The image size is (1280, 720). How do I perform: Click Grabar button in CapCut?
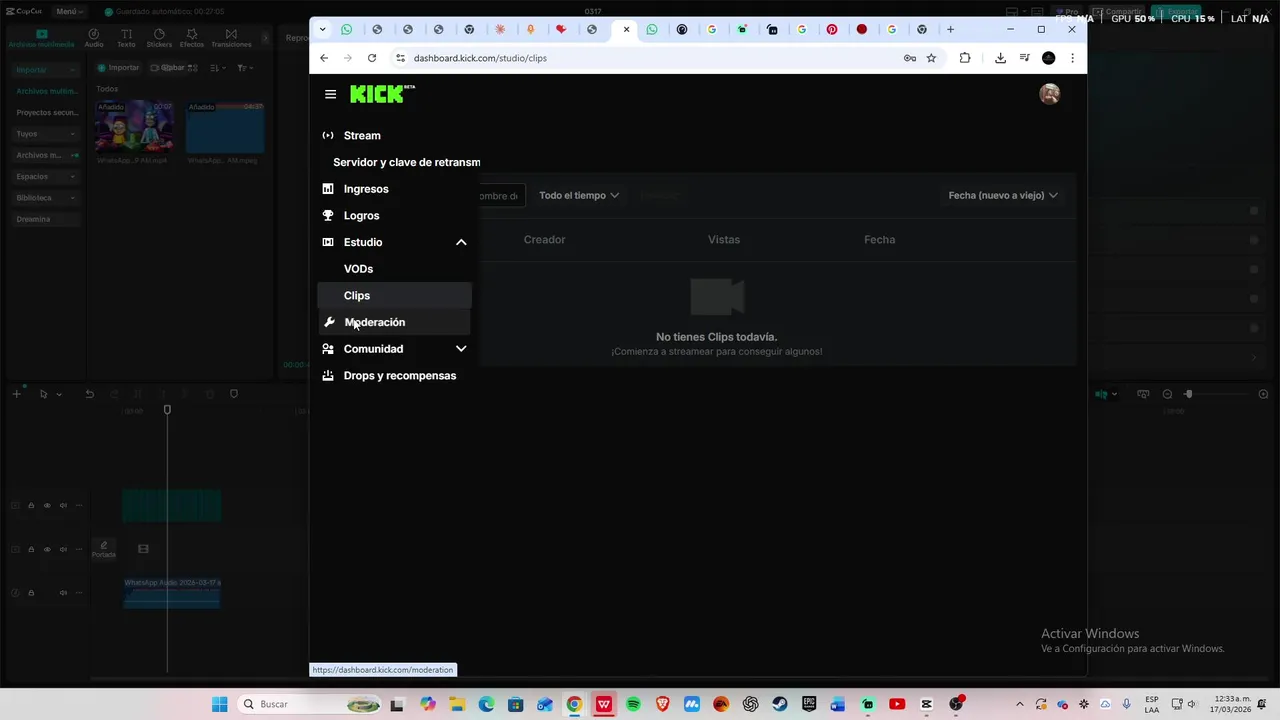tap(168, 68)
